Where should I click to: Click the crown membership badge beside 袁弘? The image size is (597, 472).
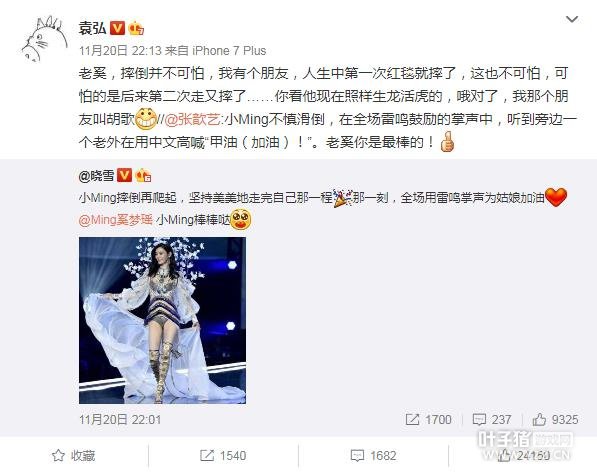pyautogui.click(x=136, y=28)
